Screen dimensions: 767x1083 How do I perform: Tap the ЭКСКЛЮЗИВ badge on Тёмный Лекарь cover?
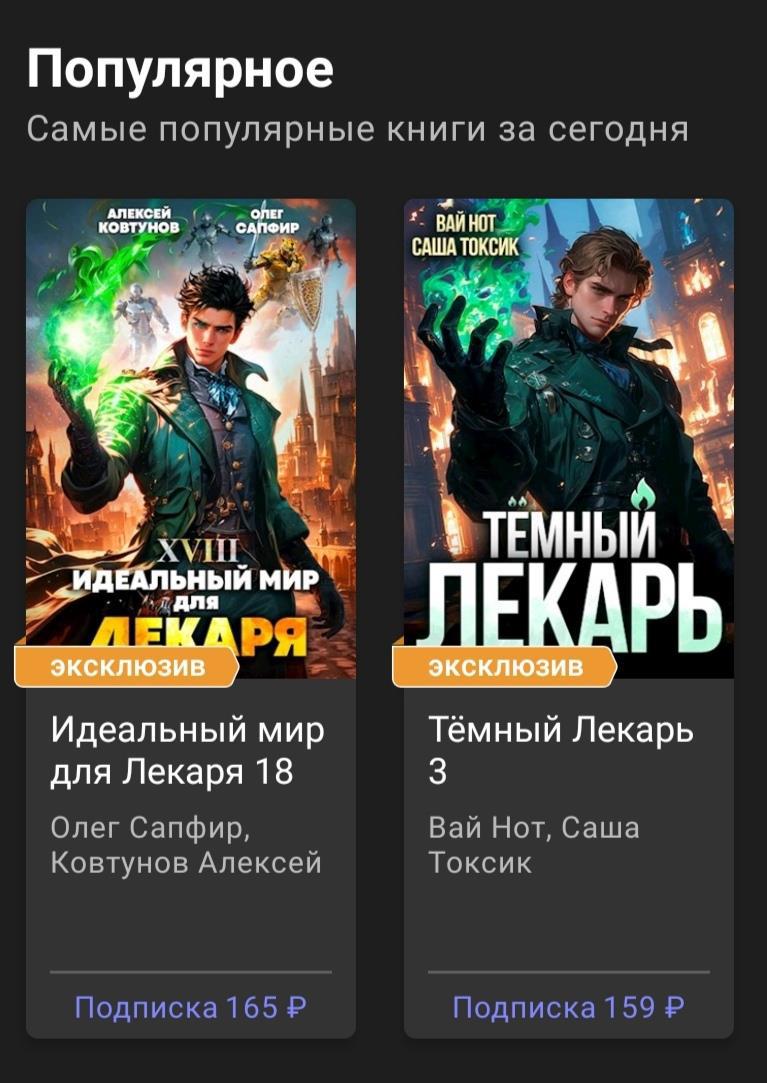click(x=505, y=667)
